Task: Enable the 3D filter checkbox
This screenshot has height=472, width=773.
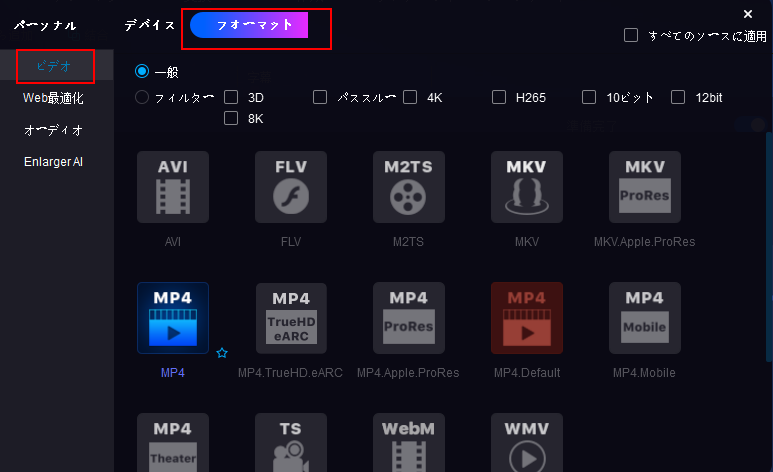Action: (x=231, y=97)
